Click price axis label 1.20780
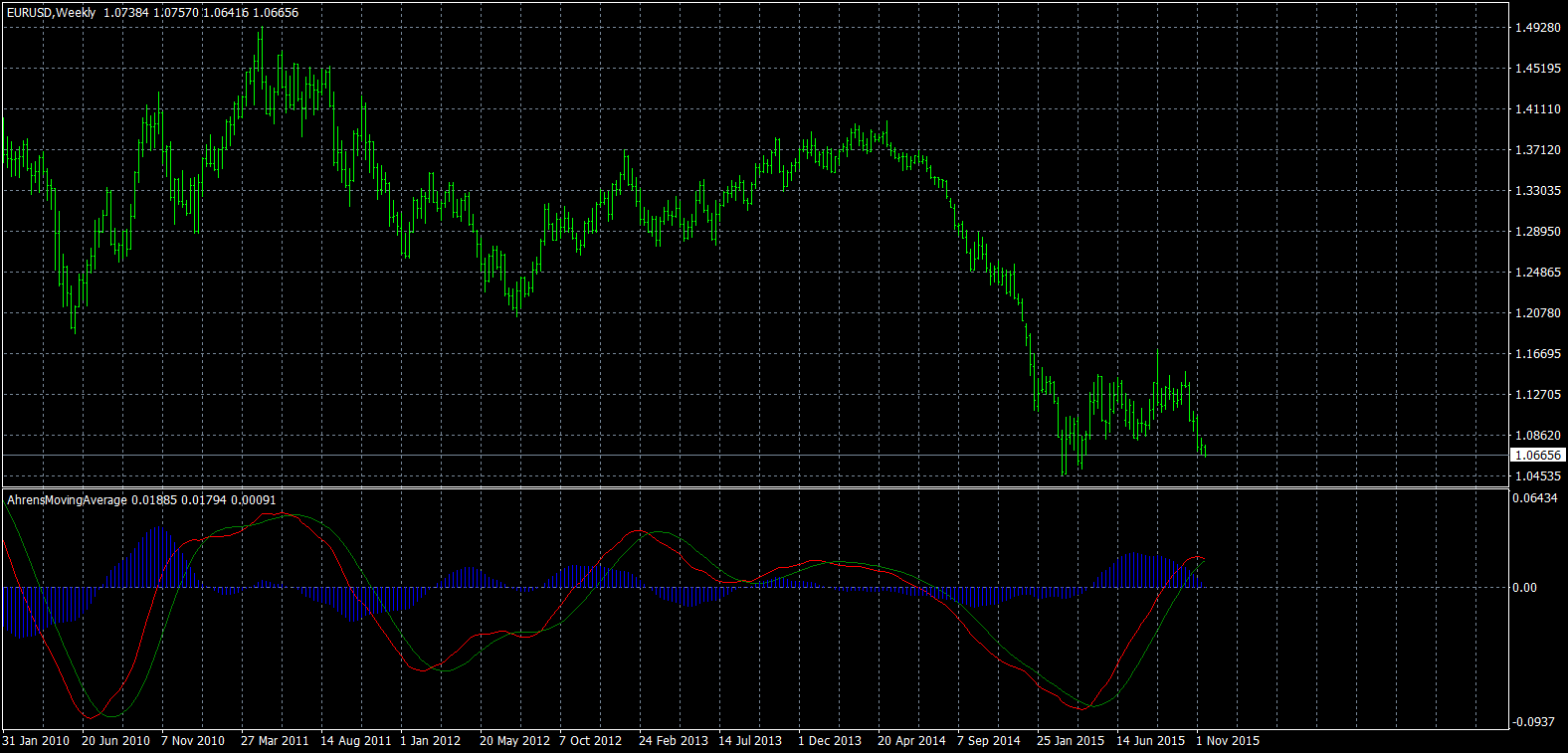Image resolution: width=1568 pixels, height=753 pixels. 1537,313
